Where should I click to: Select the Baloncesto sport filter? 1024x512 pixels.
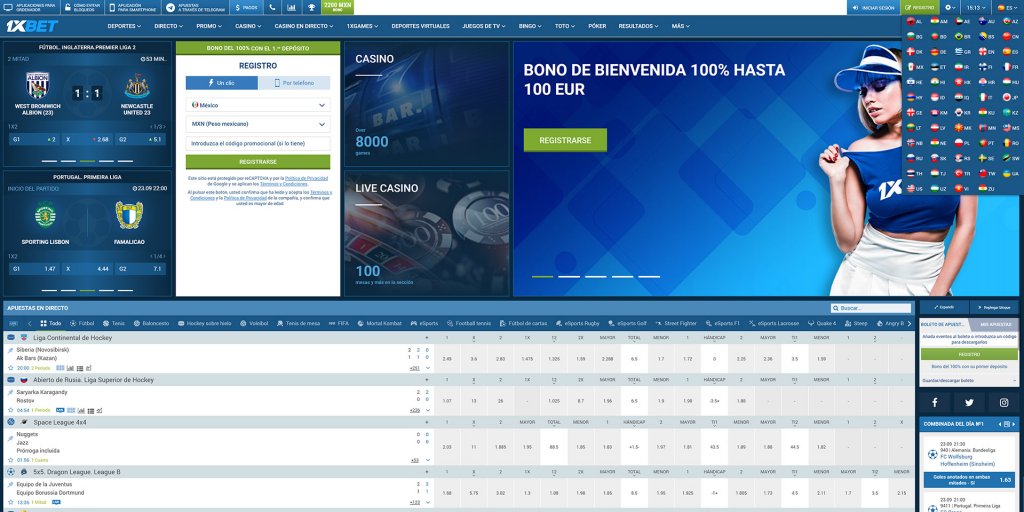(x=151, y=323)
